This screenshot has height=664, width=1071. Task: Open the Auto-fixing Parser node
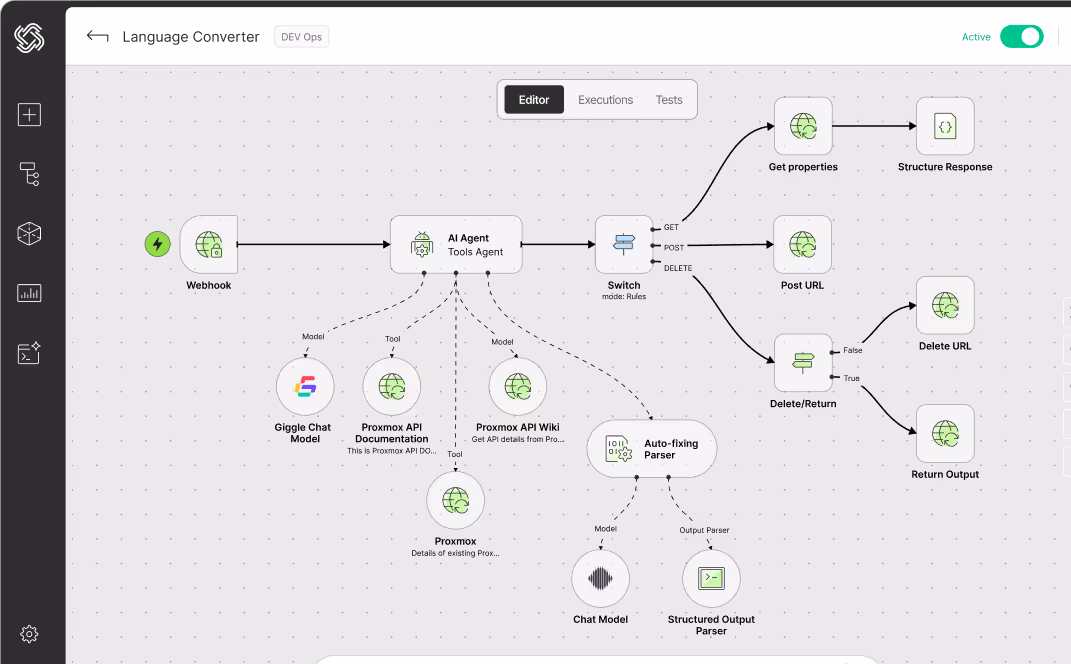(x=651, y=448)
